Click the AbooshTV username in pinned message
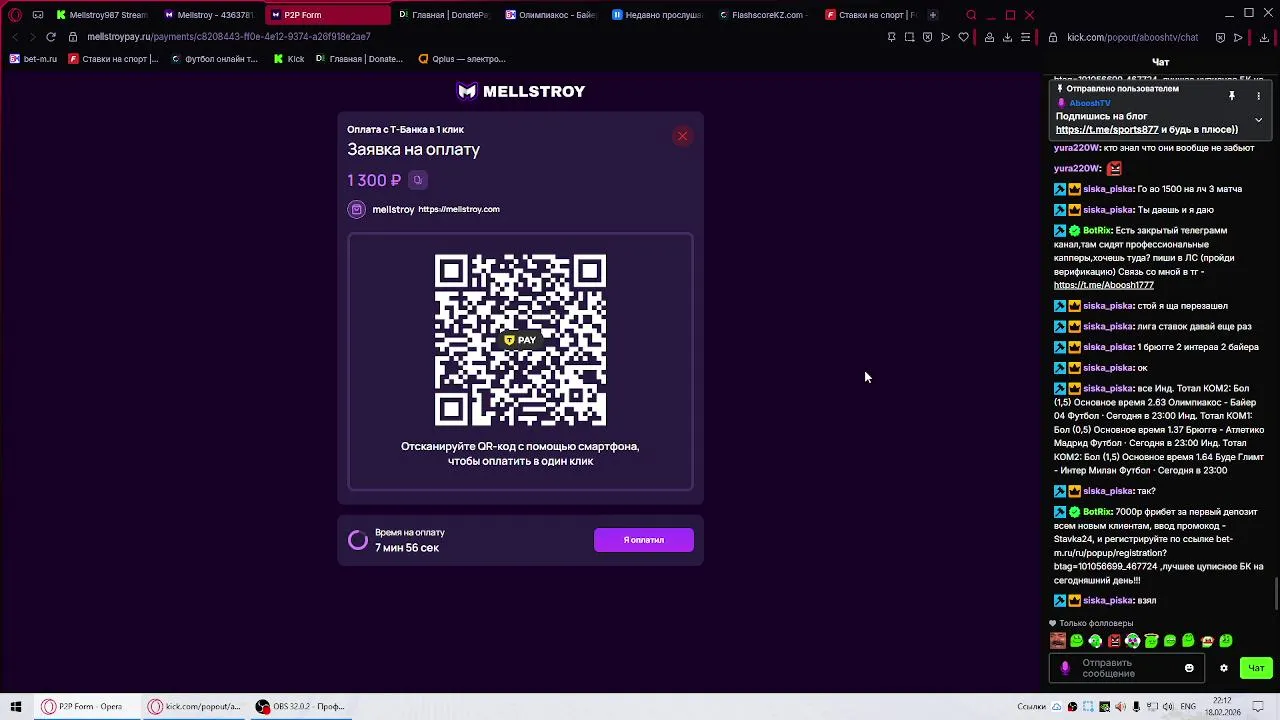Screen dimensions: 1280x720 coord(1090,103)
